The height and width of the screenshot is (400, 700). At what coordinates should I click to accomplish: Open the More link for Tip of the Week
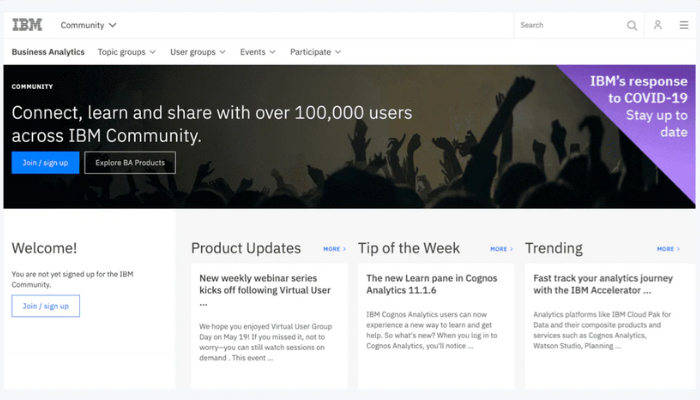pos(501,249)
